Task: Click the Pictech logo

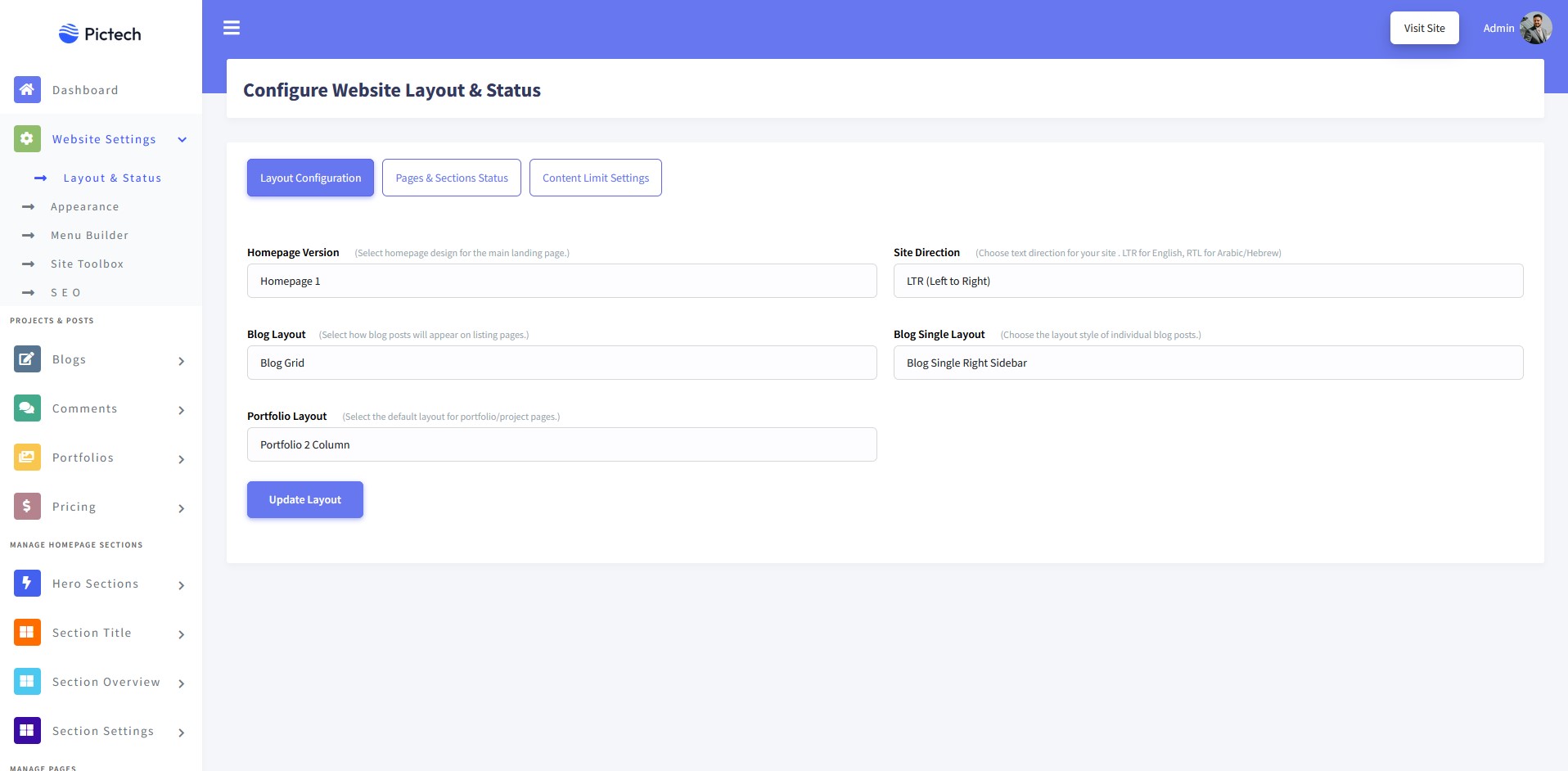Action: [100, 34]
